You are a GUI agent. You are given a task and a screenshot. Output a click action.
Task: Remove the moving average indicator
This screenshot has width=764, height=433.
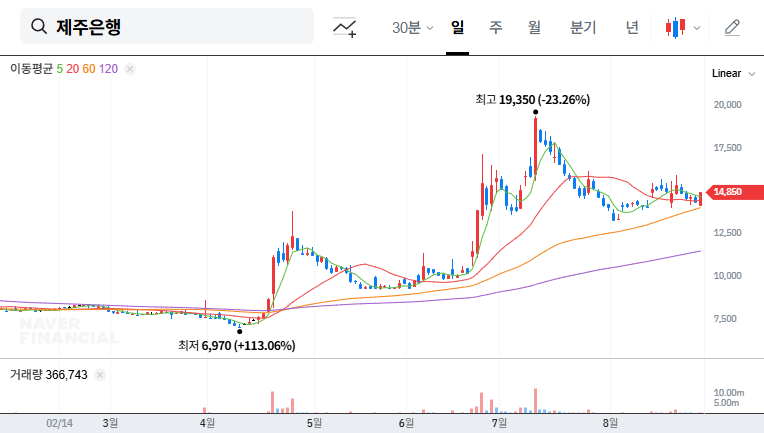130,69
